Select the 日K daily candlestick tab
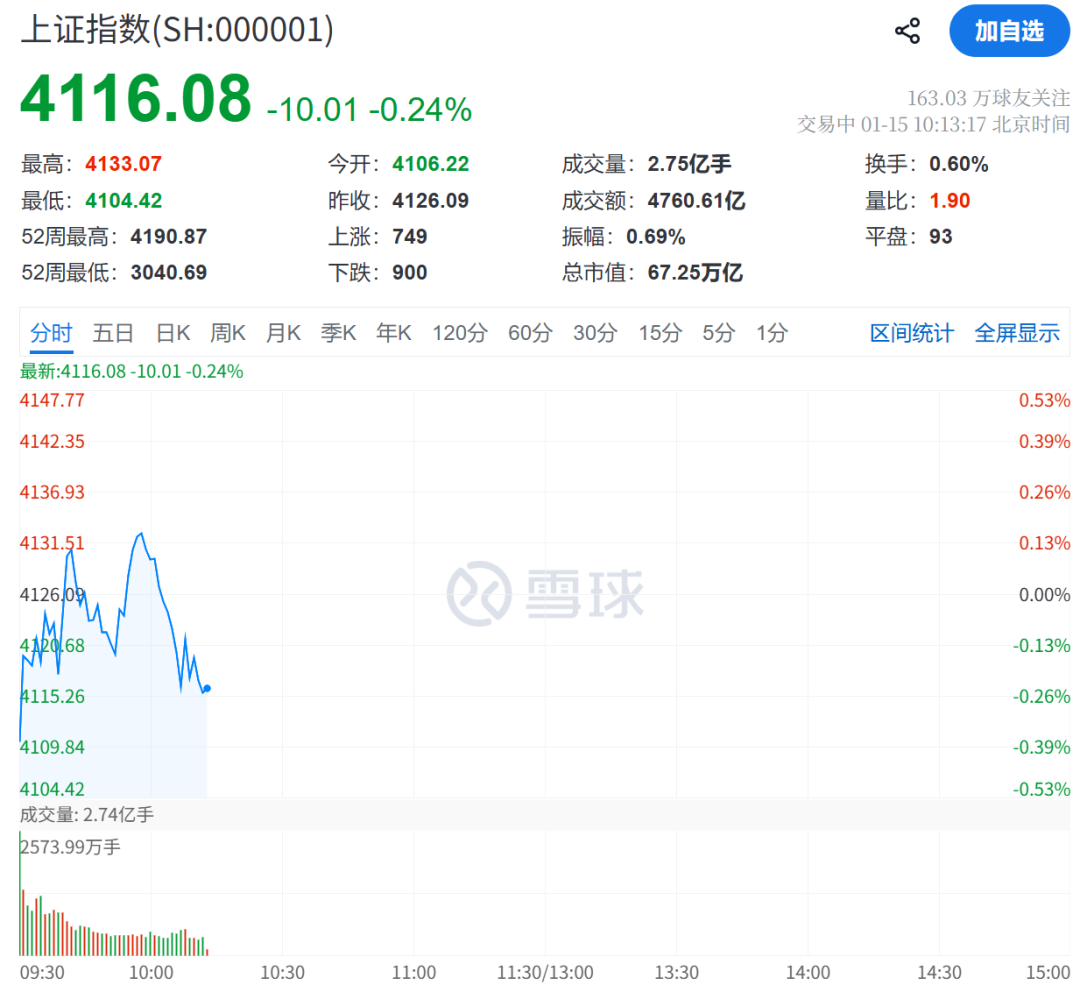 172,333
